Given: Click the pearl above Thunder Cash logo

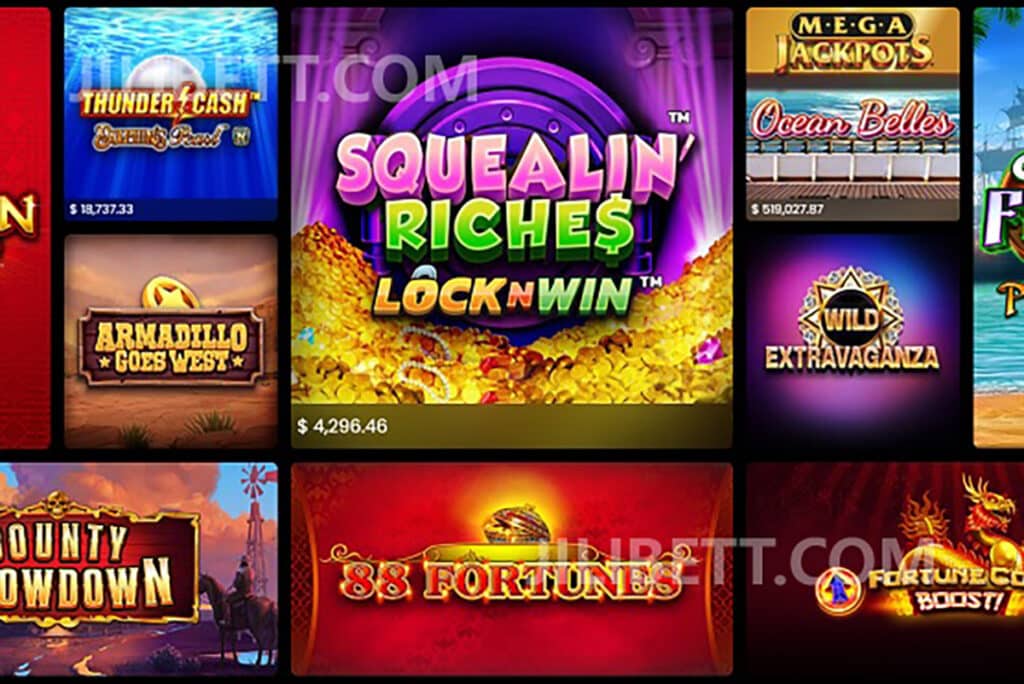Looking at the screenshot, I should point(155,74).
